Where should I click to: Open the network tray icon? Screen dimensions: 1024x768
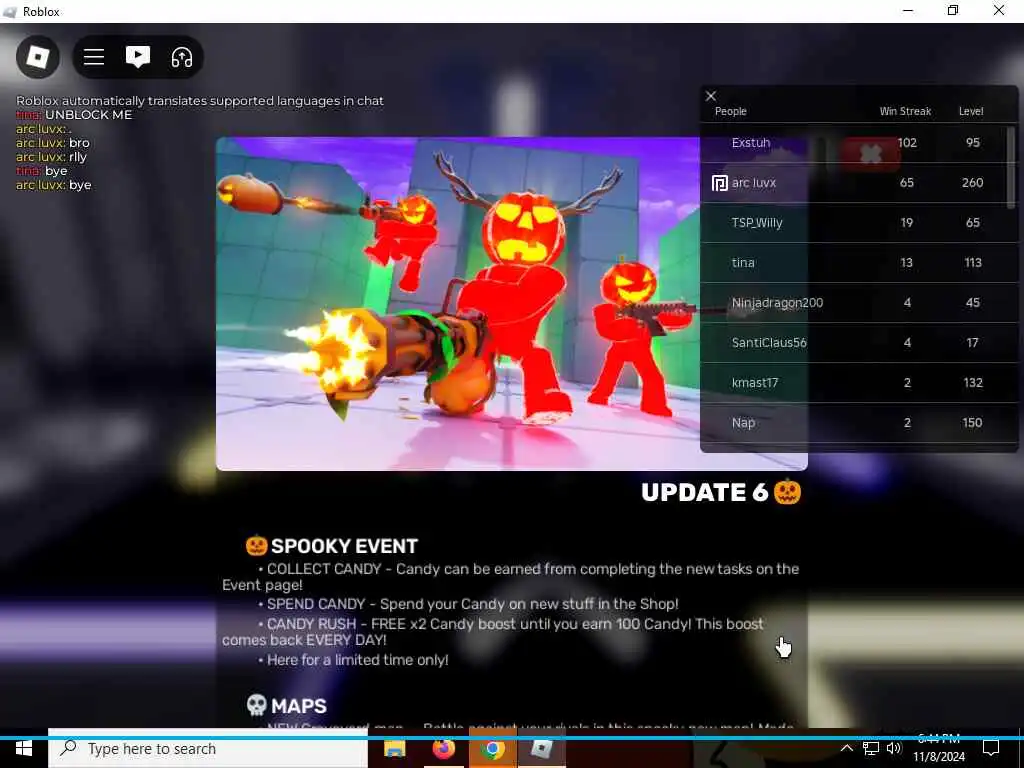click(x=871, y=748)
